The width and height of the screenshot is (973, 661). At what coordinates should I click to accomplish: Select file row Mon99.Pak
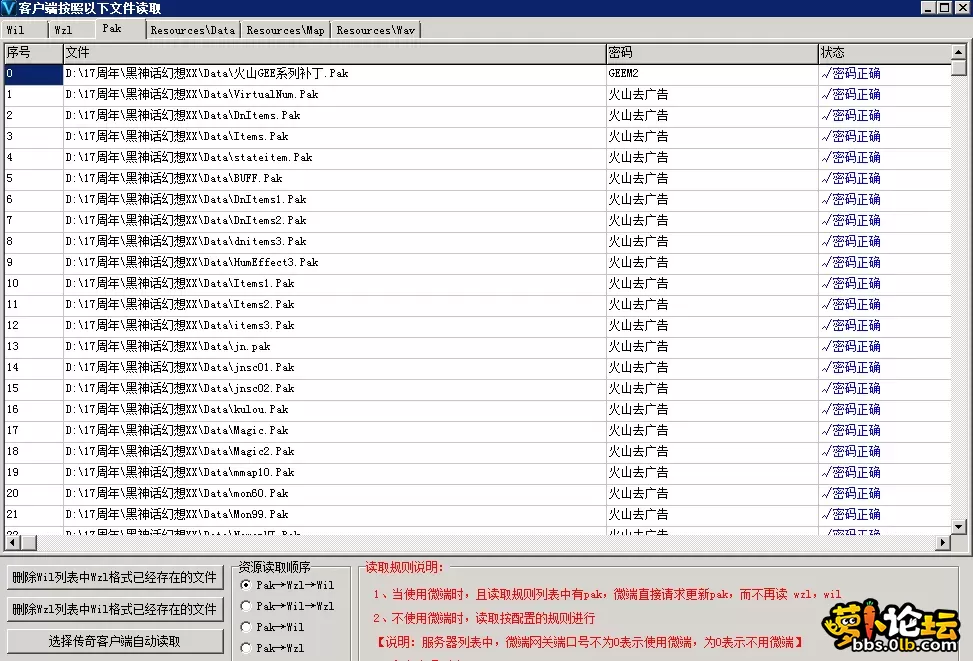pyautogui.click(x=477, y=514)
